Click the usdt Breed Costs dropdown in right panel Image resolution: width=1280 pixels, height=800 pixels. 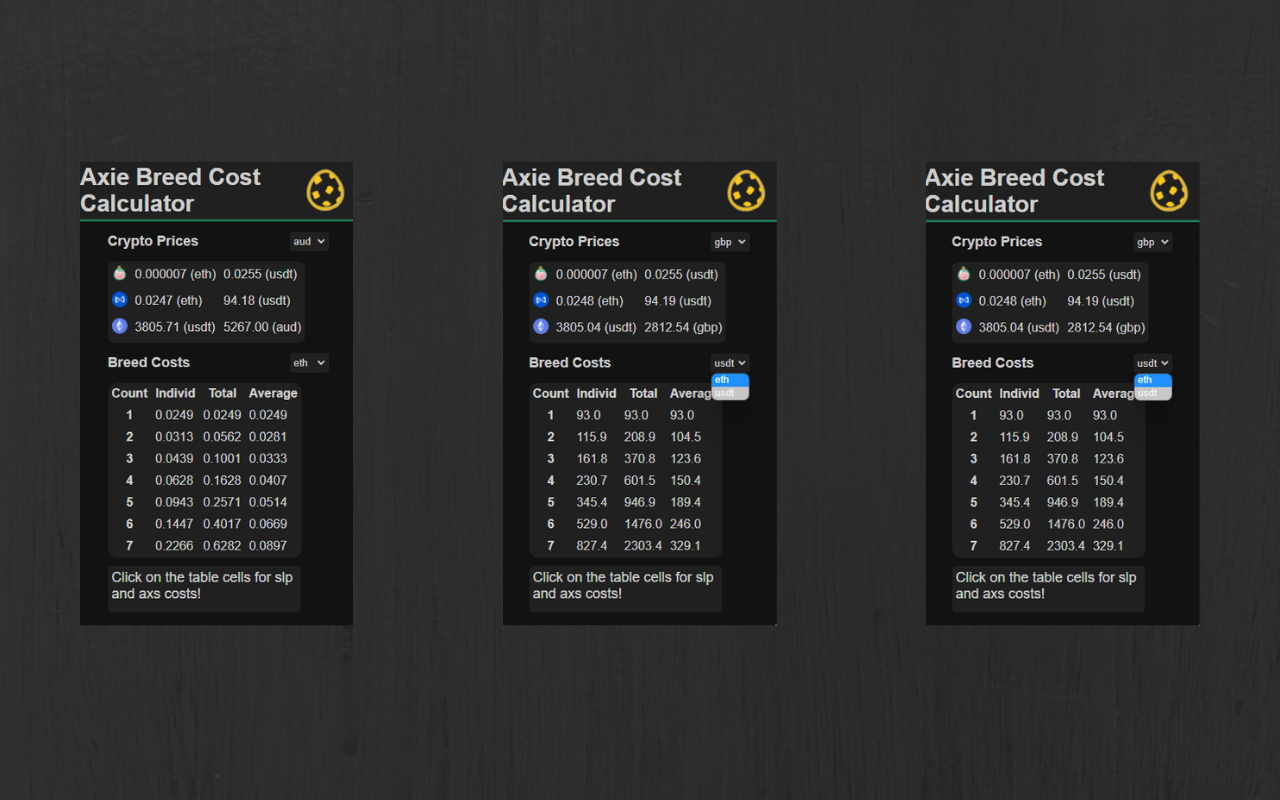1153,363
